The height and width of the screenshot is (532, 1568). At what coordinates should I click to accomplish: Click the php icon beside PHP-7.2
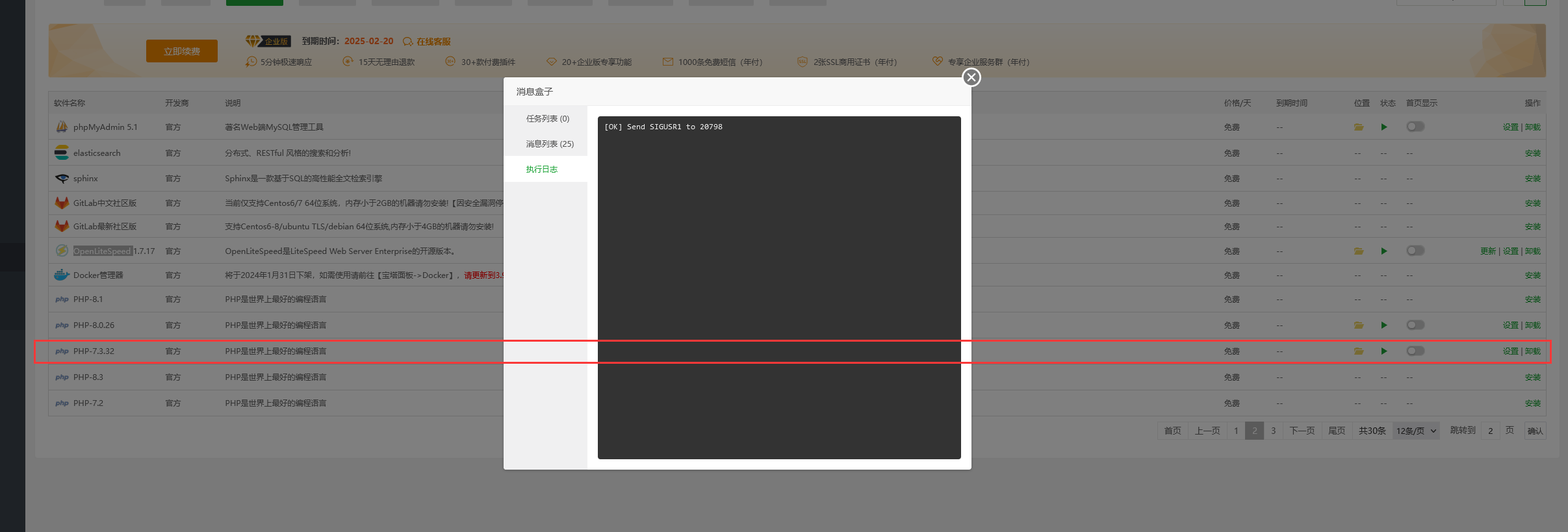click(x=62, y=403)
